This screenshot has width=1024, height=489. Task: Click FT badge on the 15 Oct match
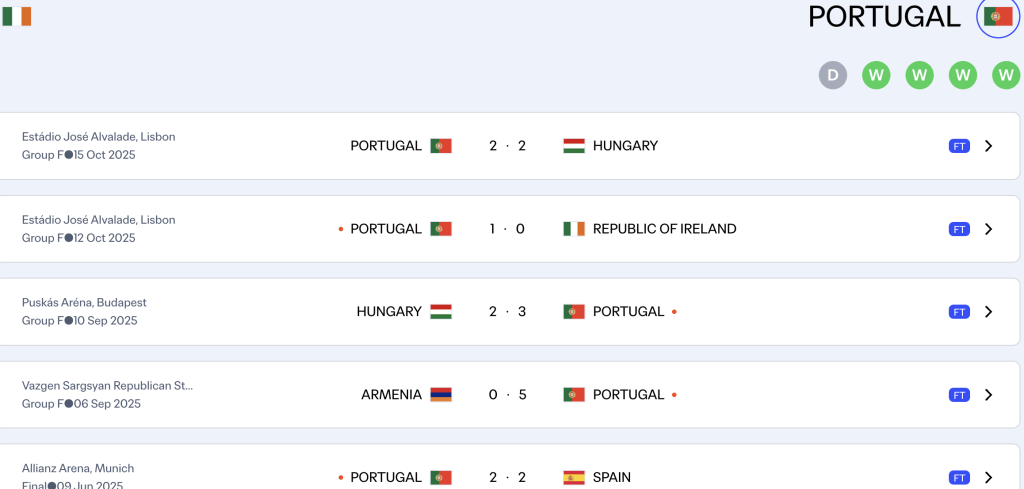[x=959, y=146]
